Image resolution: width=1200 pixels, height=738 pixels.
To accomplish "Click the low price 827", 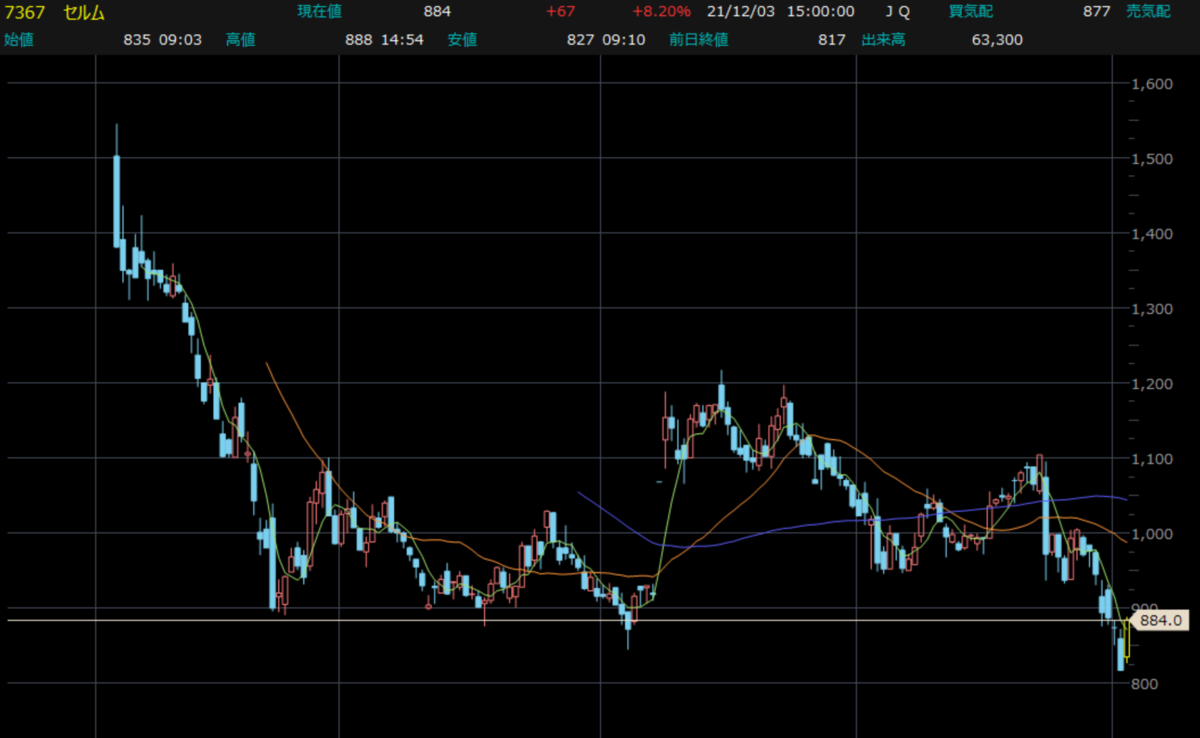I will point(580,40).
